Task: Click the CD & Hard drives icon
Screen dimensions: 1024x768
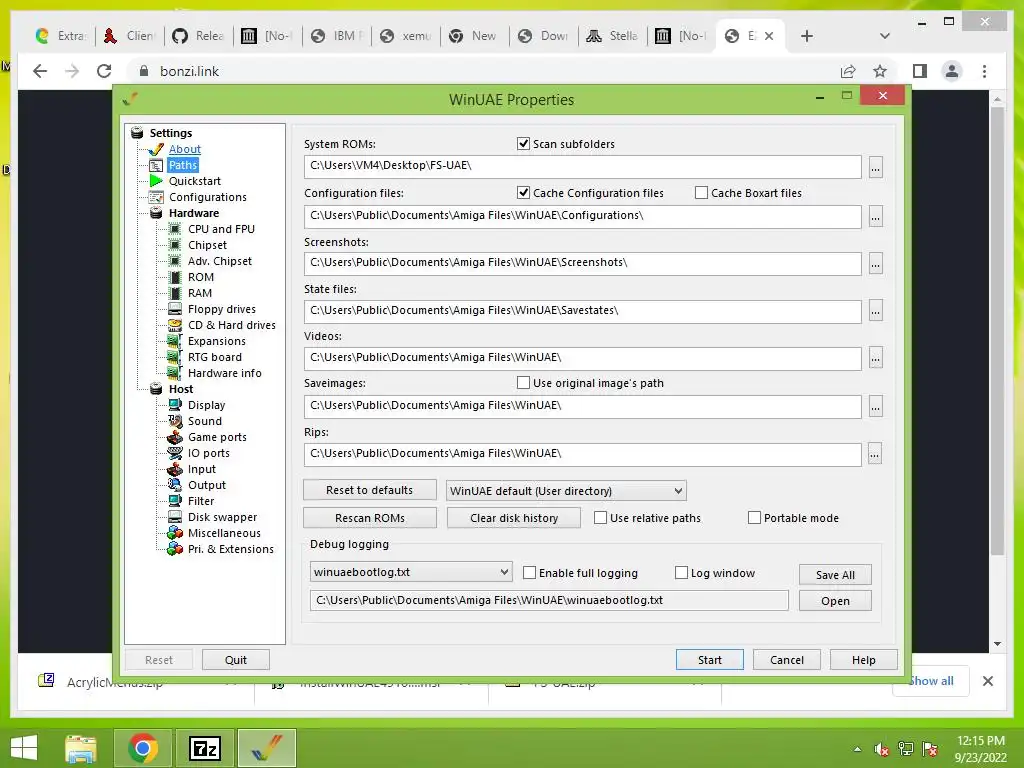Action: (175, 325)
